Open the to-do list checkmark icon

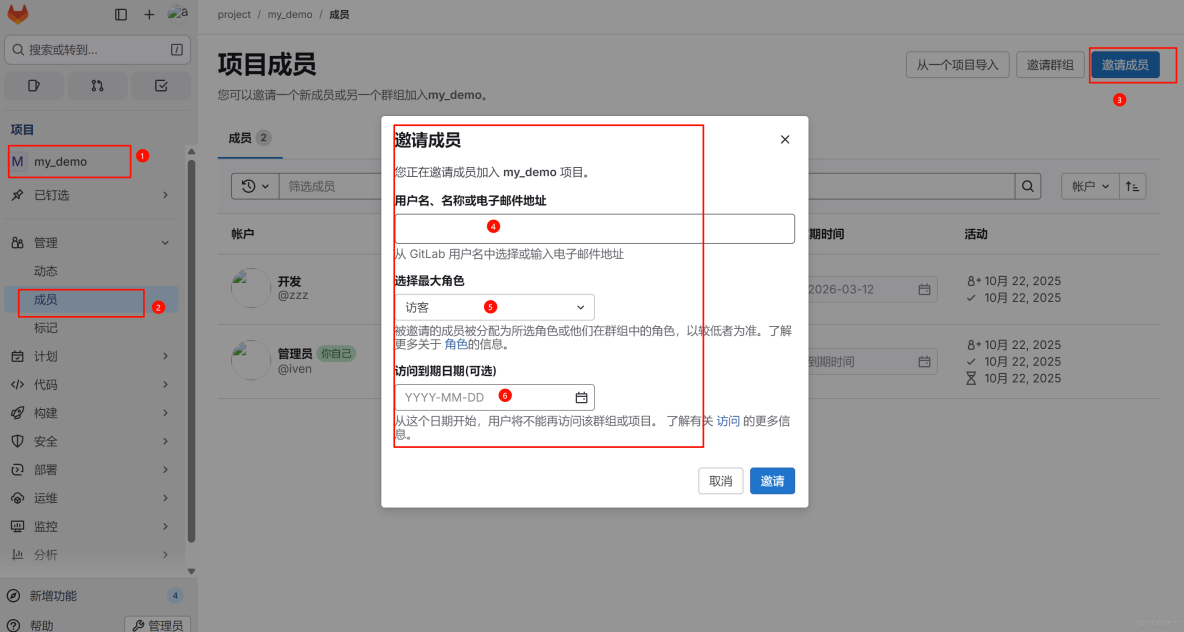161,85
